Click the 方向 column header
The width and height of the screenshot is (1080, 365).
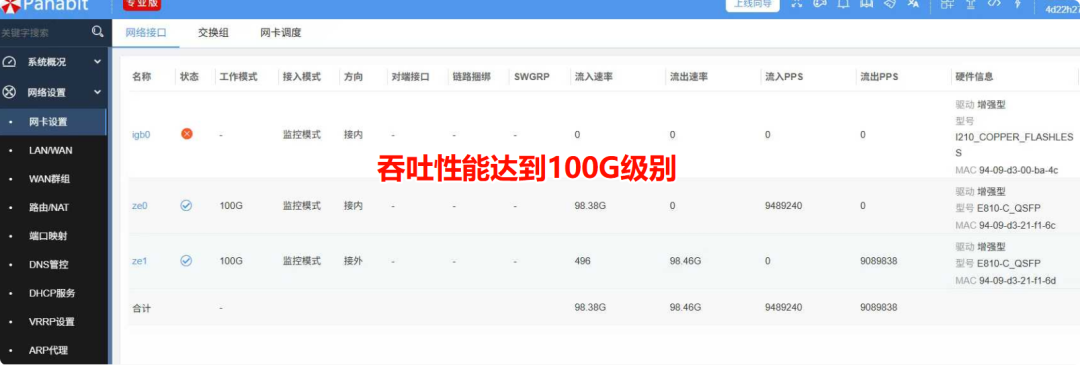(353, 77)
